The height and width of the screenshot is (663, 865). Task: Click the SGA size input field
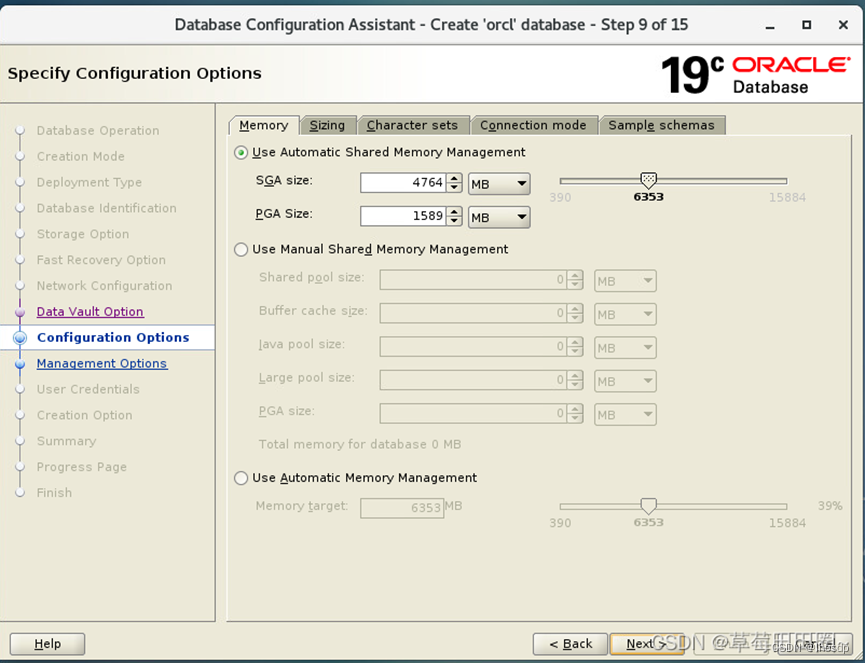pyautogui.click(x=403, y=183)
